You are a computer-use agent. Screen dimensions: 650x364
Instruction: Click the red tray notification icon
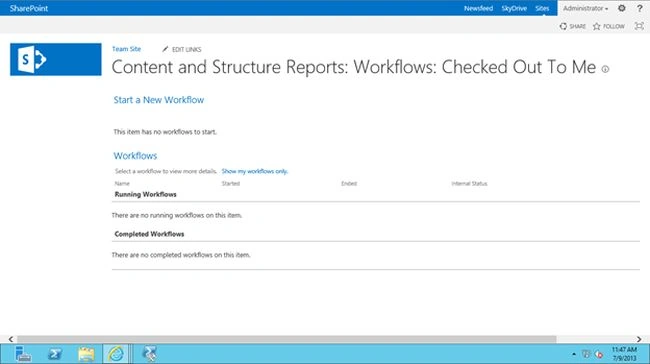(599, 354)
